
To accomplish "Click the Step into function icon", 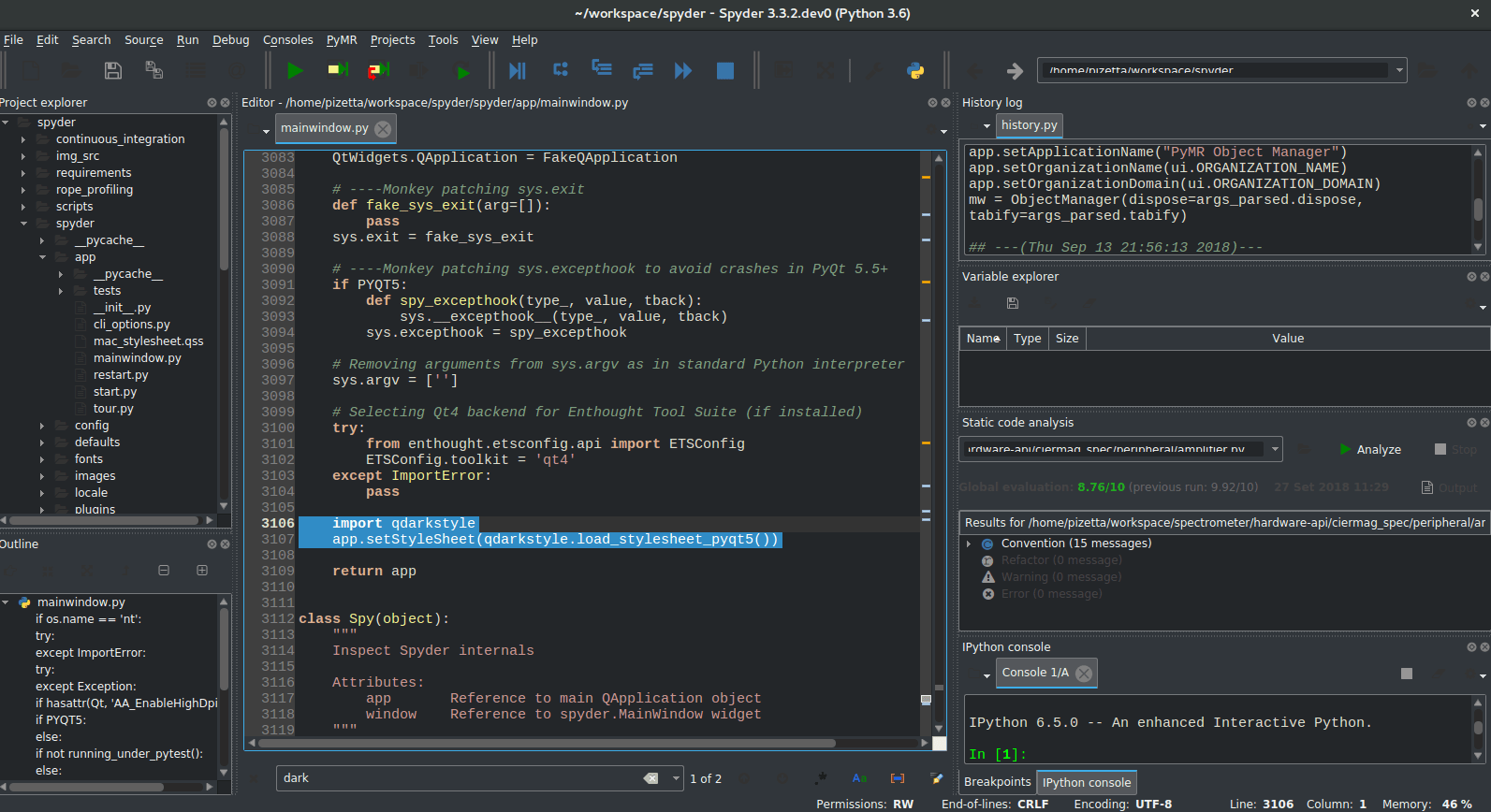I will (602, 69).
